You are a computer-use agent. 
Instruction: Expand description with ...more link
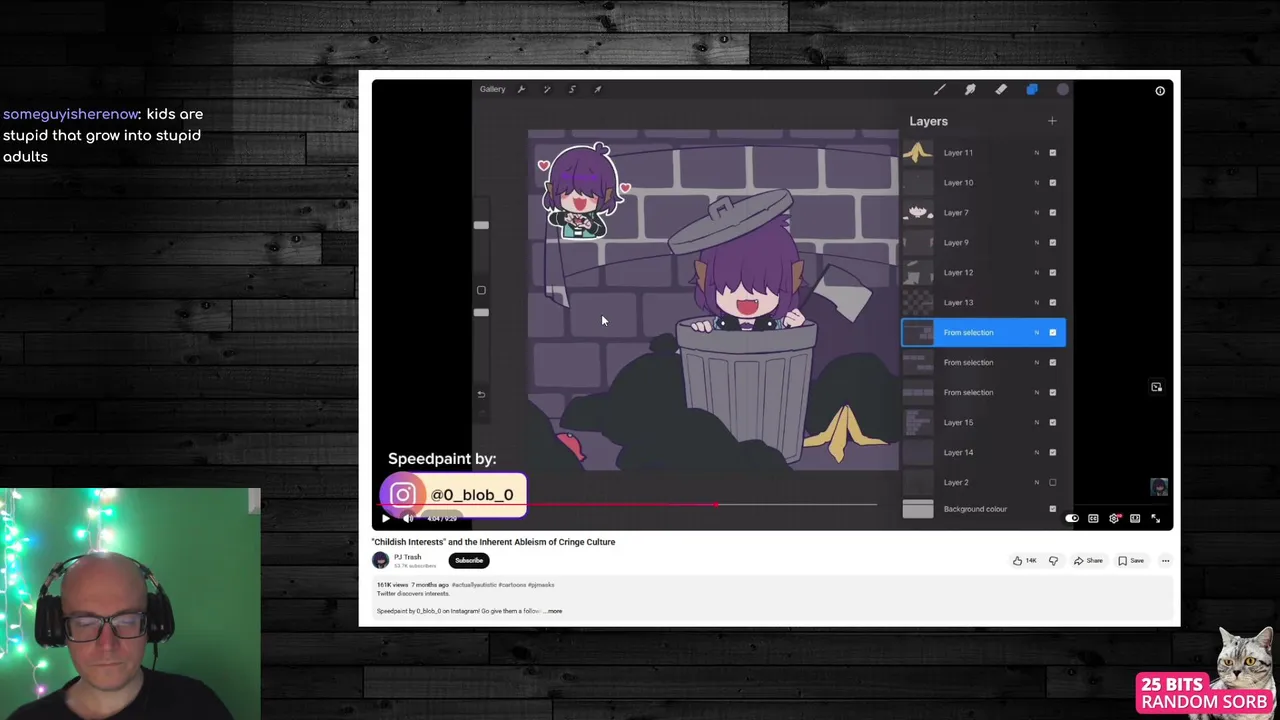(x=554, y=611)
